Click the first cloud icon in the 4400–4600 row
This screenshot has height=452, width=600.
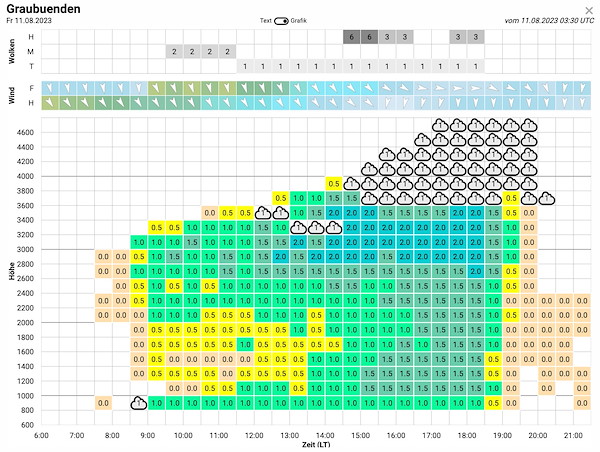click(422, 140)
